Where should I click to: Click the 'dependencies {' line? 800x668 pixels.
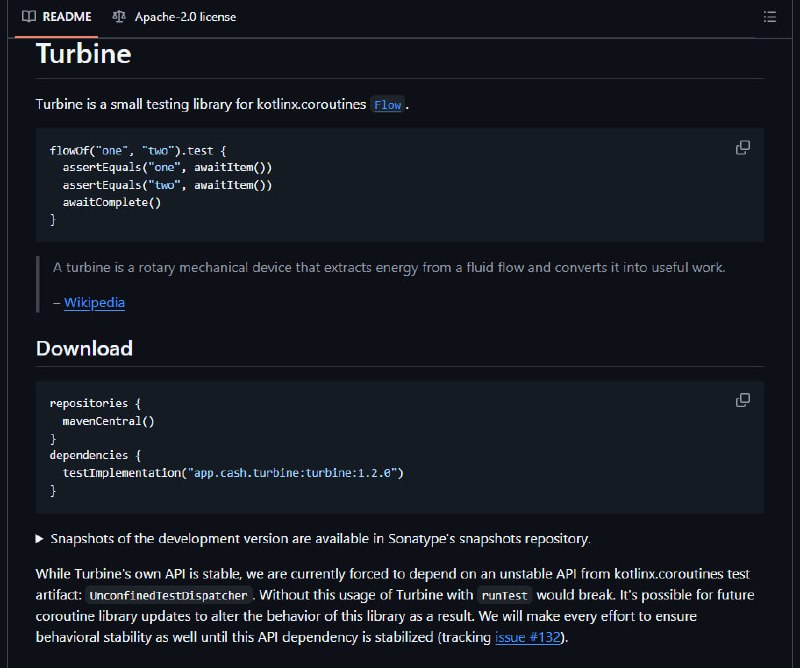tap(95, 455)
